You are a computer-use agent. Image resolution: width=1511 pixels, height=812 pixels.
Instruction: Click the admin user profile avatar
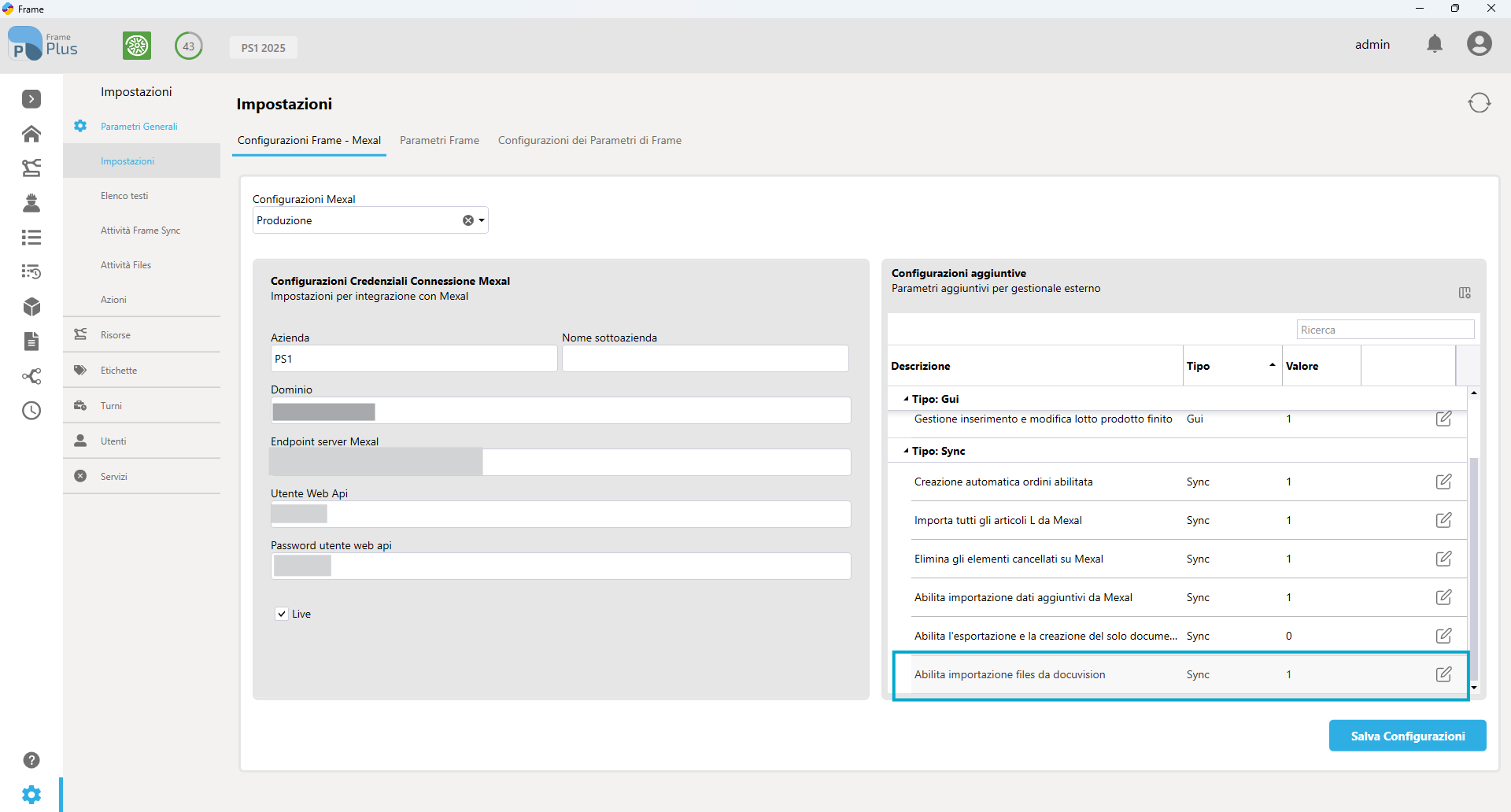(1479, 44)
